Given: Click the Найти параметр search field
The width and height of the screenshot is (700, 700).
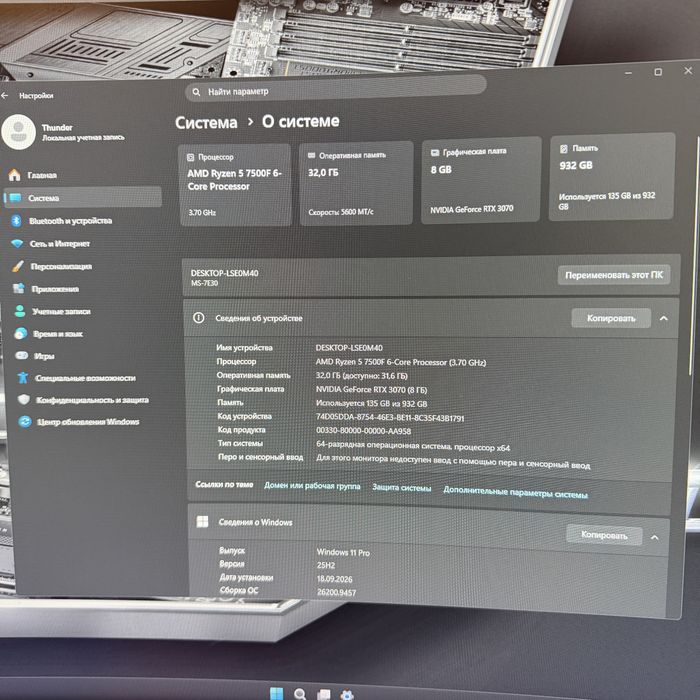Looking at the screenshot, I should [x=336, y=89].
